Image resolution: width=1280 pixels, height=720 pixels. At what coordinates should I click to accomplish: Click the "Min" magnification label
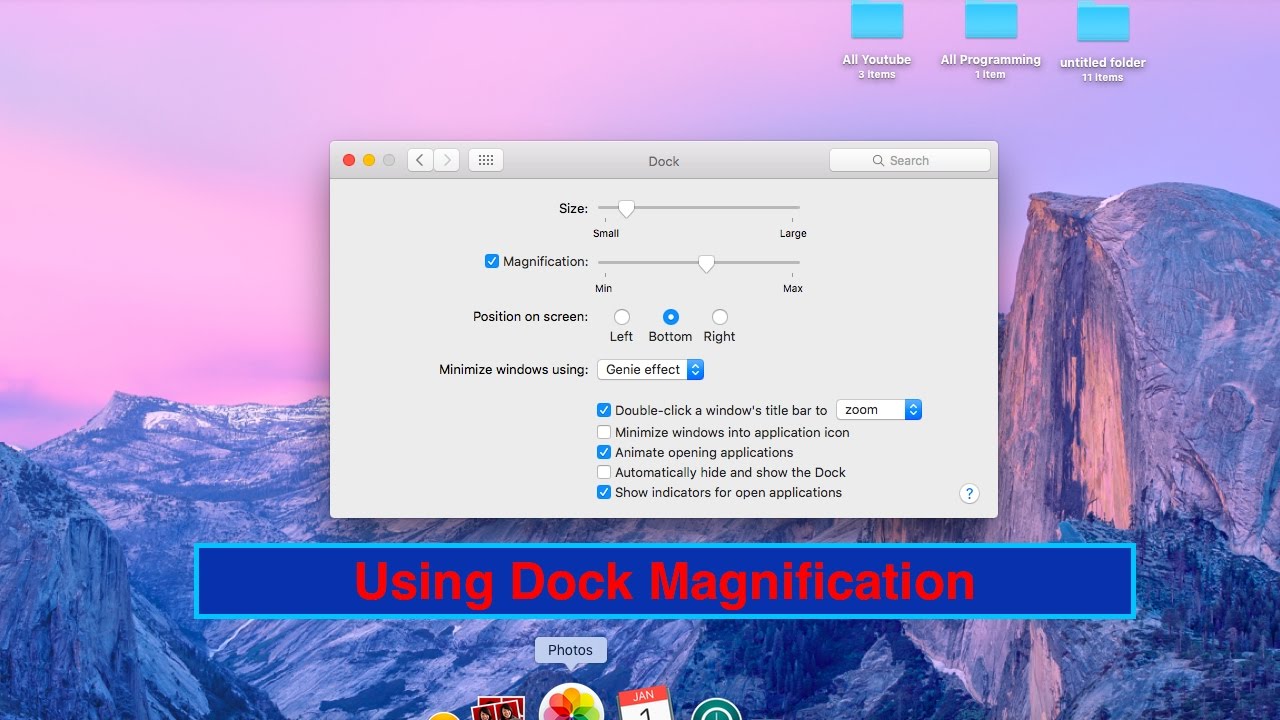pyautogui.click(x=604, y=288)
